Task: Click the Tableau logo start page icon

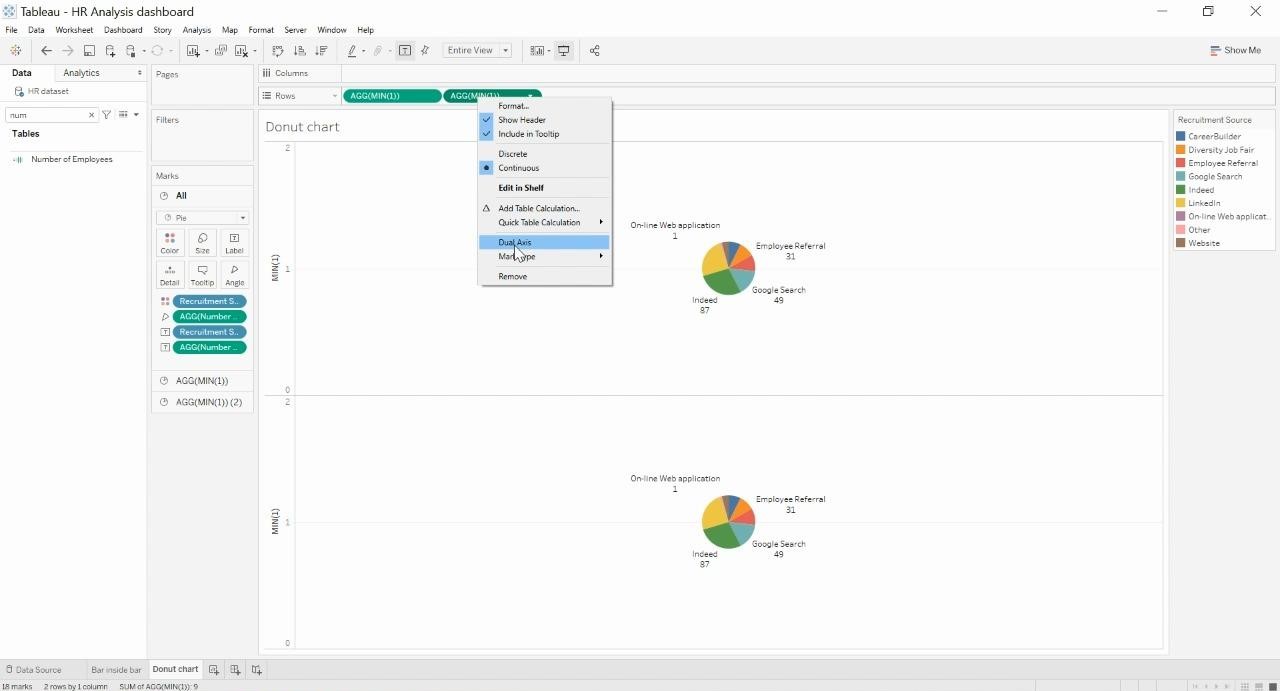Action: [x=15, y=50]
